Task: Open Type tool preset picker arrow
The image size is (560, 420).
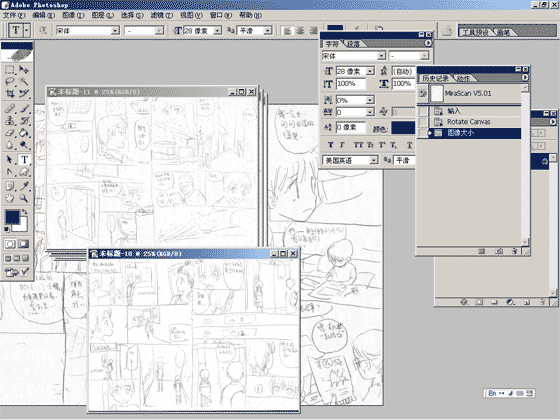Action: pyautogui.click(x=27, y=30)
